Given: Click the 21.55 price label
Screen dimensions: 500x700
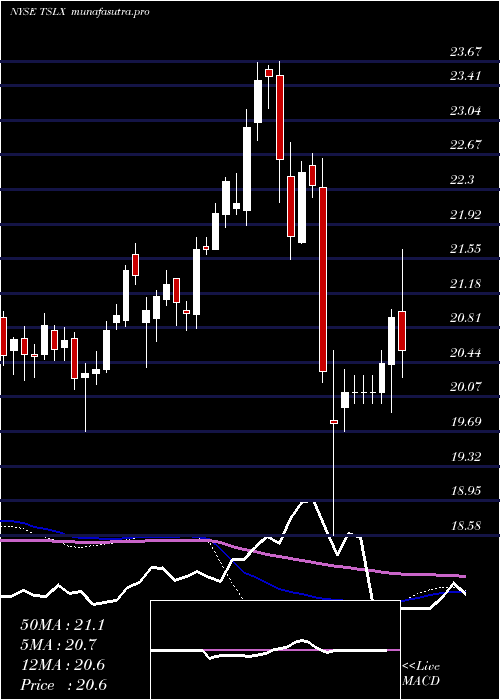Looking at the screenshot, I should (466, 249).
